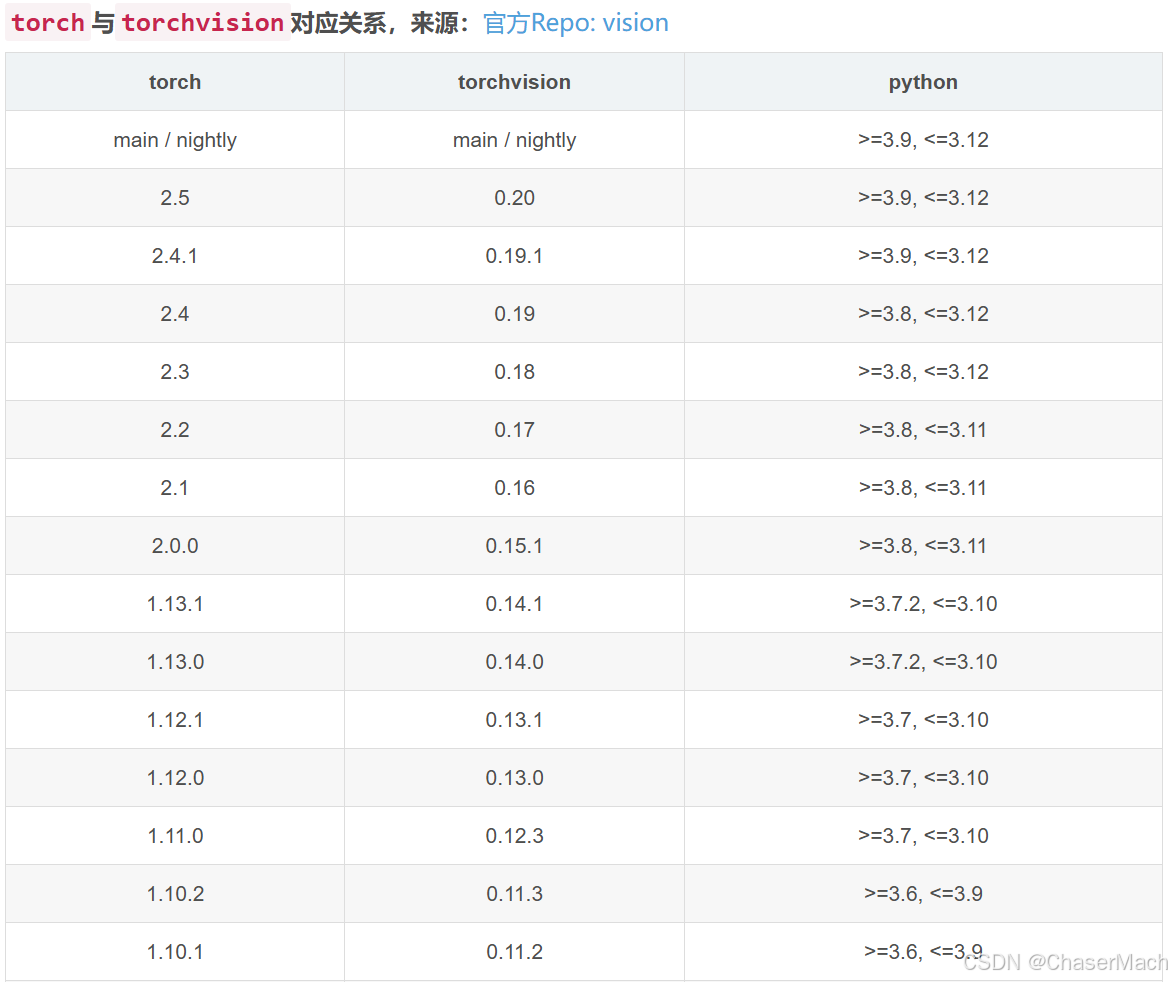This screenshot has height=982, width=1172.
Task: Select python range in the torch 1.13.0 row
Action: (x=923, y=662)
